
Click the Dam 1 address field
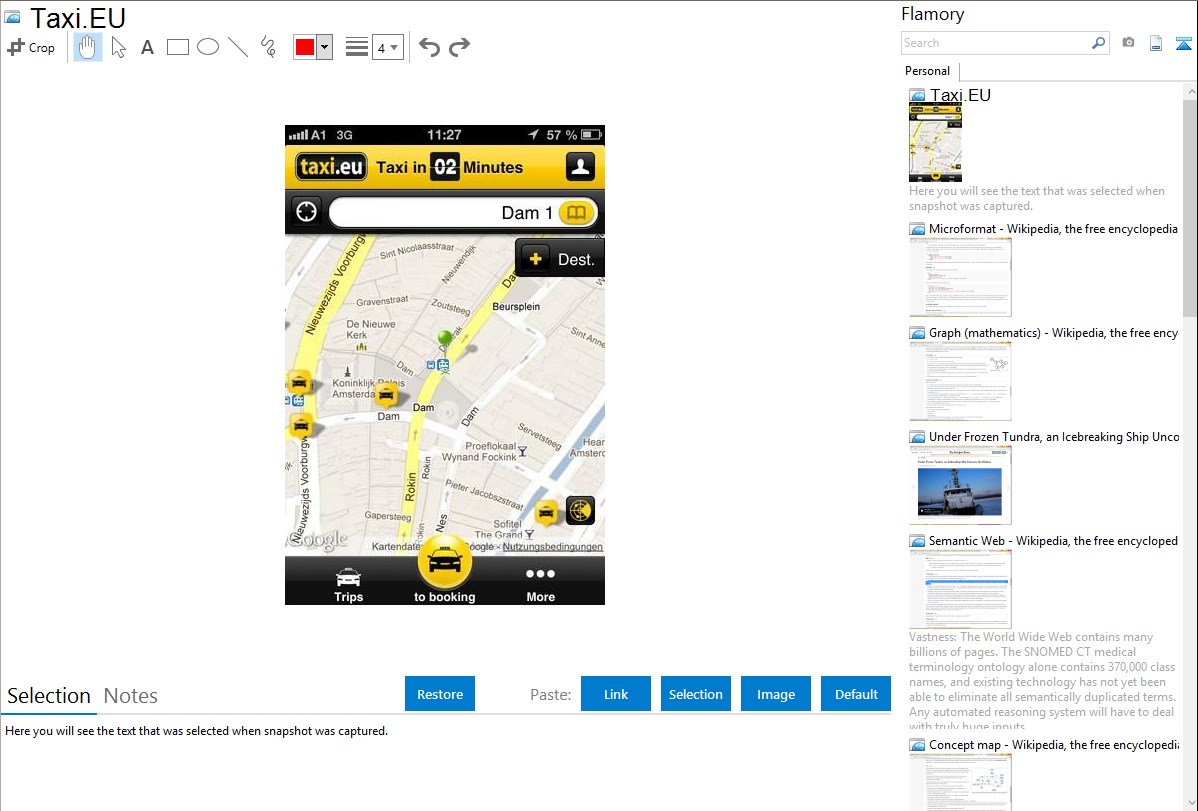point(463,212)
